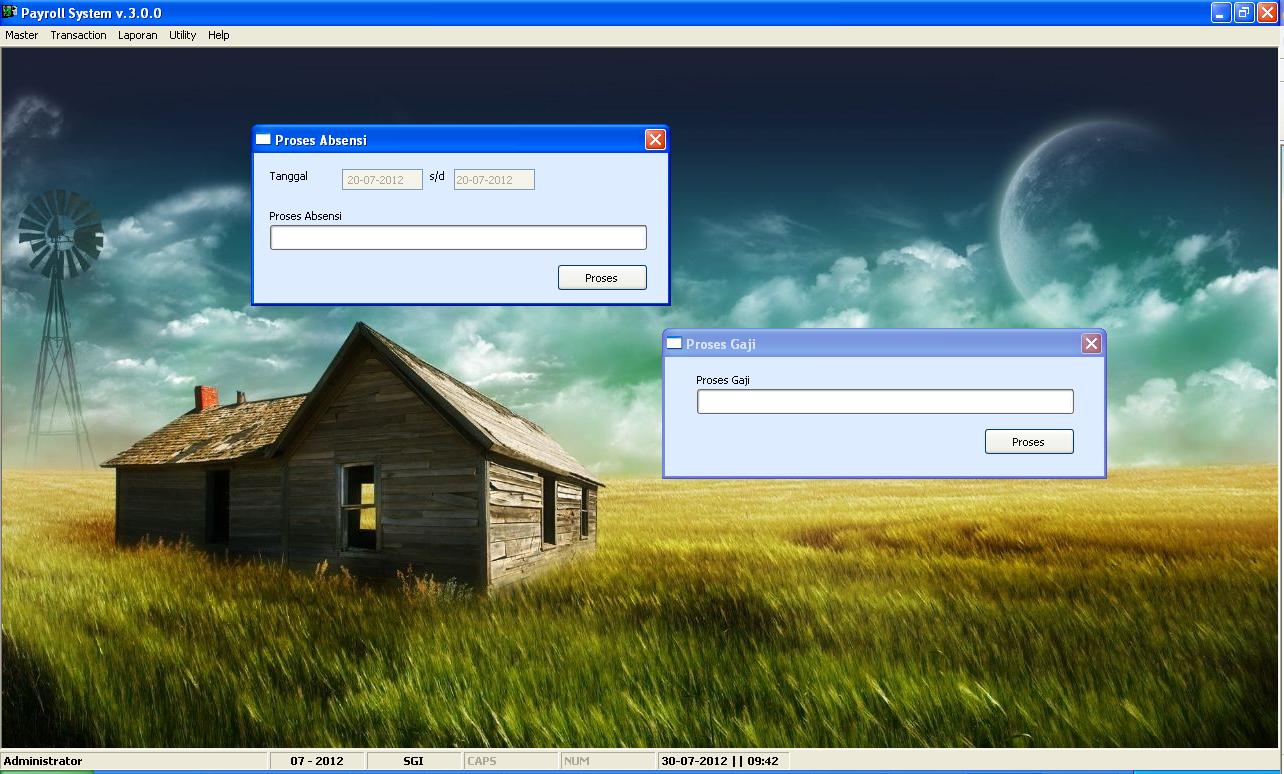Open the Transaction menu
Image resolution: width=1284 pixels, height=774 pixels.
click(x=78, y=35)
